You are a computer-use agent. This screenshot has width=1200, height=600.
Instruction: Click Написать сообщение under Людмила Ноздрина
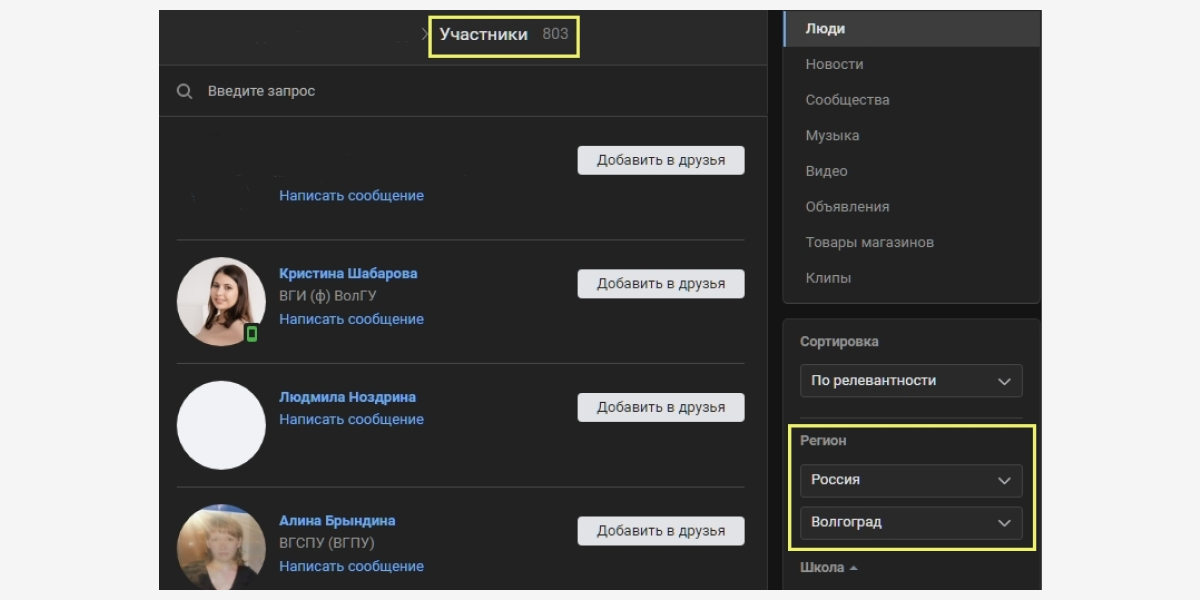(x=351, y=419)
